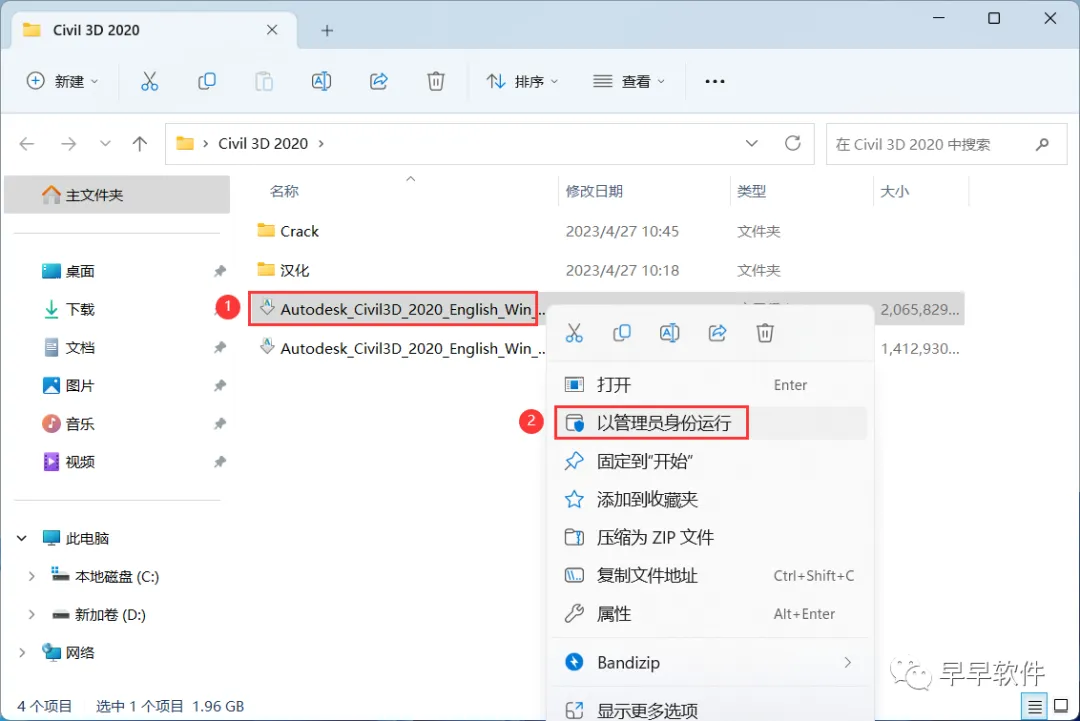
Task: Copy via the context menu copy icon
Action: pyautogui.click(x=621, y=333)
